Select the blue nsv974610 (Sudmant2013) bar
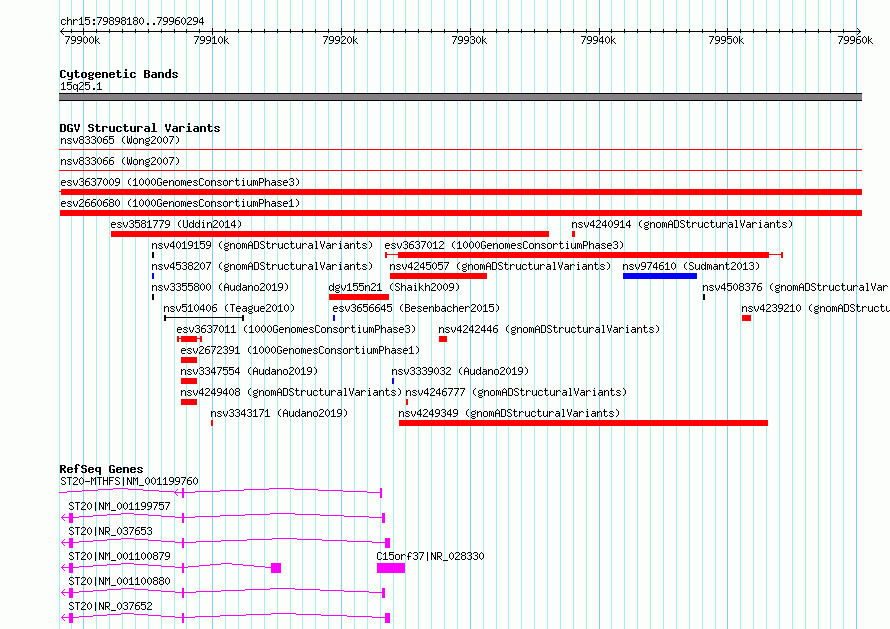890x629 pixels. [x=660, y=276]
